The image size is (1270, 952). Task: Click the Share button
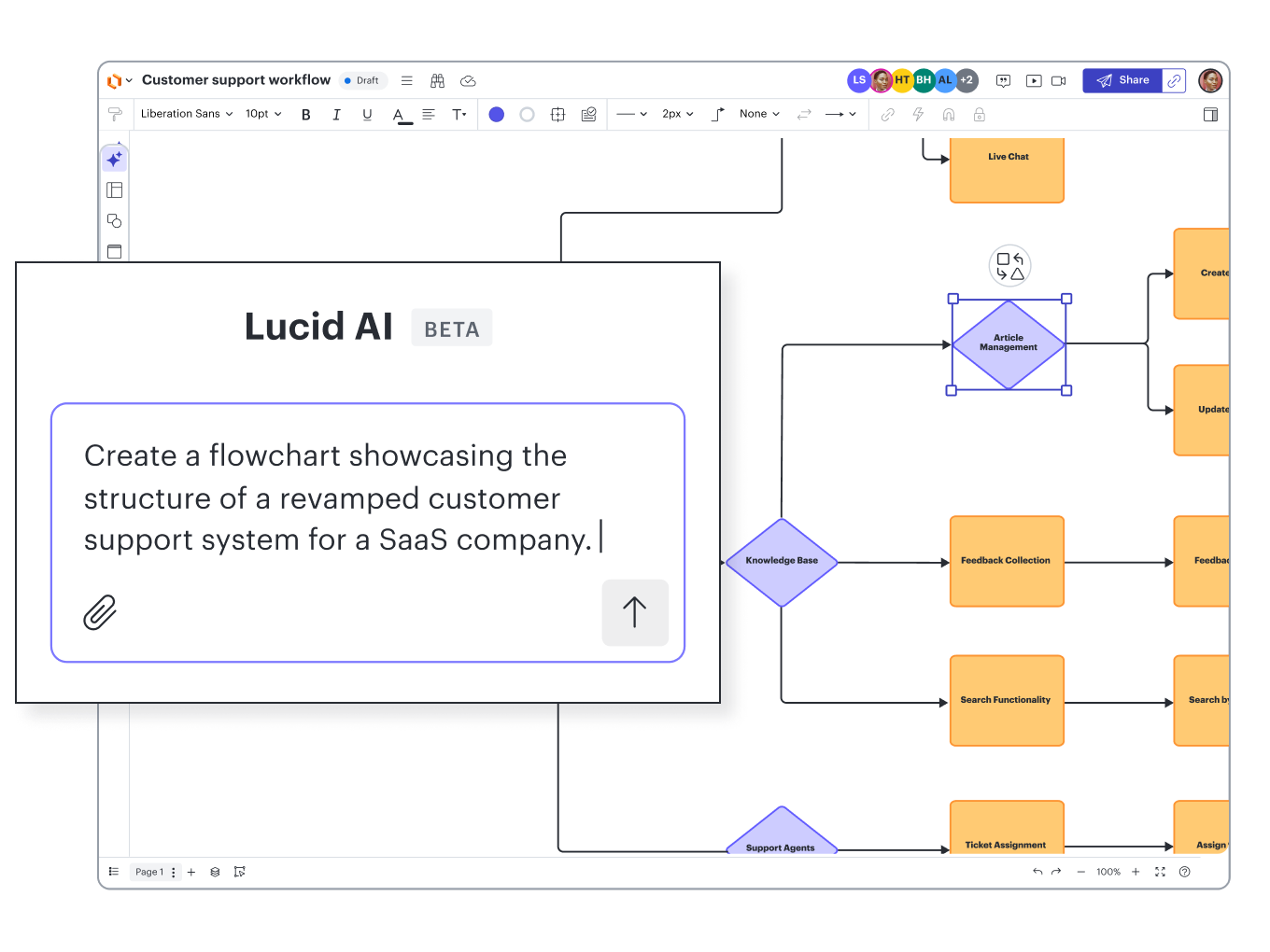(1122, 80)
